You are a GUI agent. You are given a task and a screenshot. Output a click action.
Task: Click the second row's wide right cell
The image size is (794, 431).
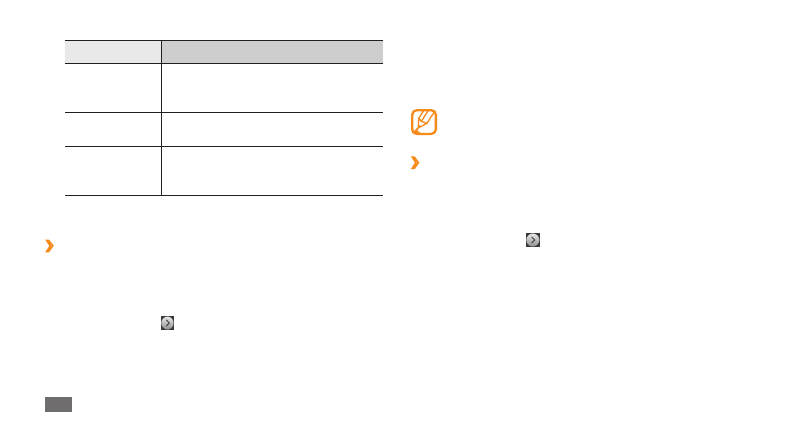(x=273, y=129)
